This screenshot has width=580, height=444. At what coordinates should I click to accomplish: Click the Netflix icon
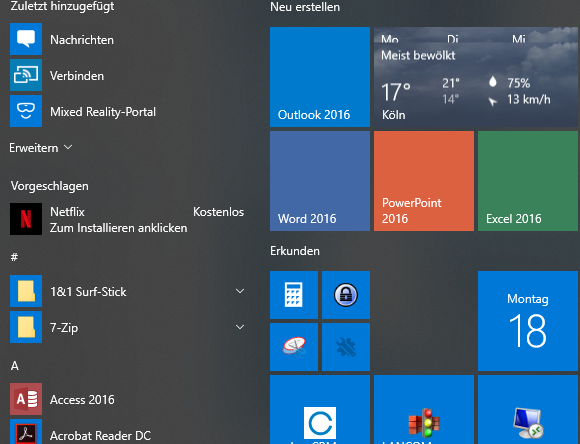click(26, 219)
